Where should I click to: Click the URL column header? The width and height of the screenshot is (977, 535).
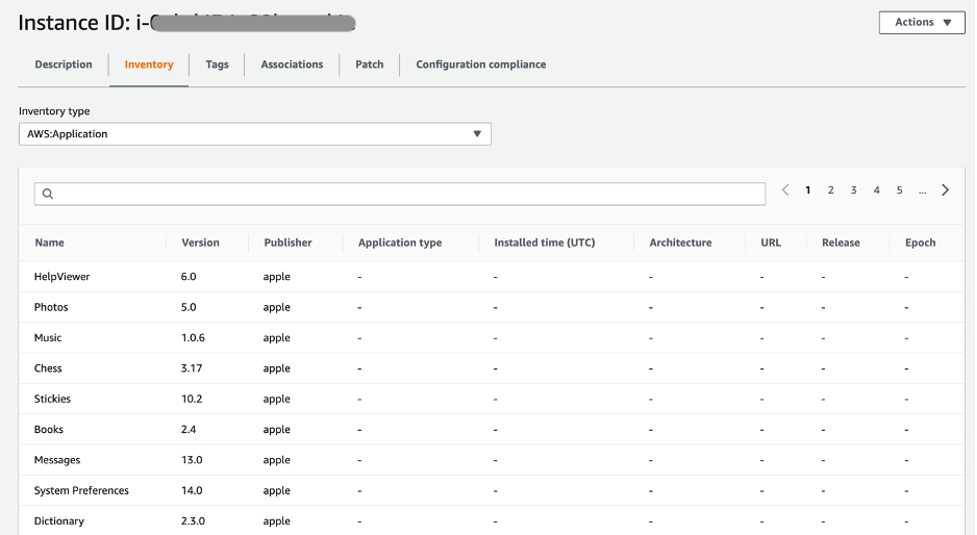pyautogui.click(x=771, y=242)
